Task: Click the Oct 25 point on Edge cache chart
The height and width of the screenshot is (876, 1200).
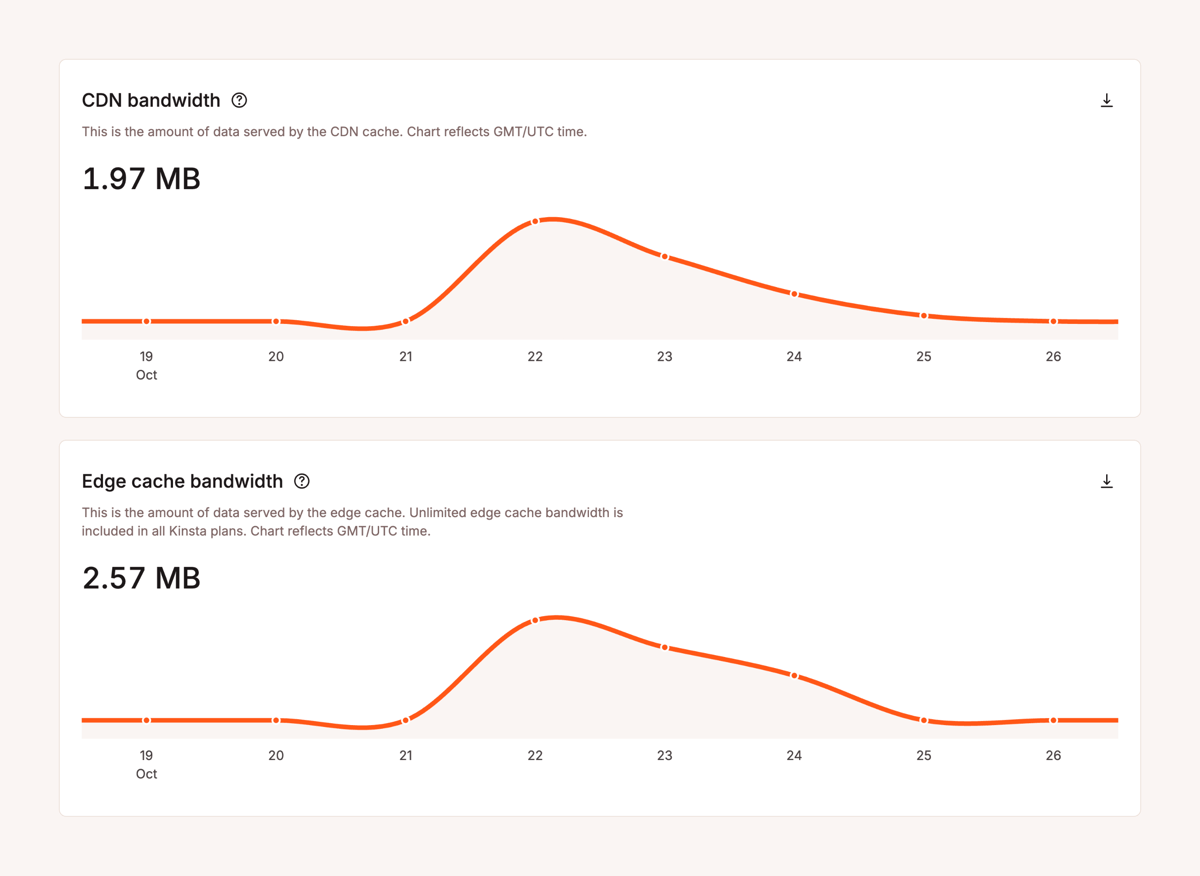Action: [923, 719]
